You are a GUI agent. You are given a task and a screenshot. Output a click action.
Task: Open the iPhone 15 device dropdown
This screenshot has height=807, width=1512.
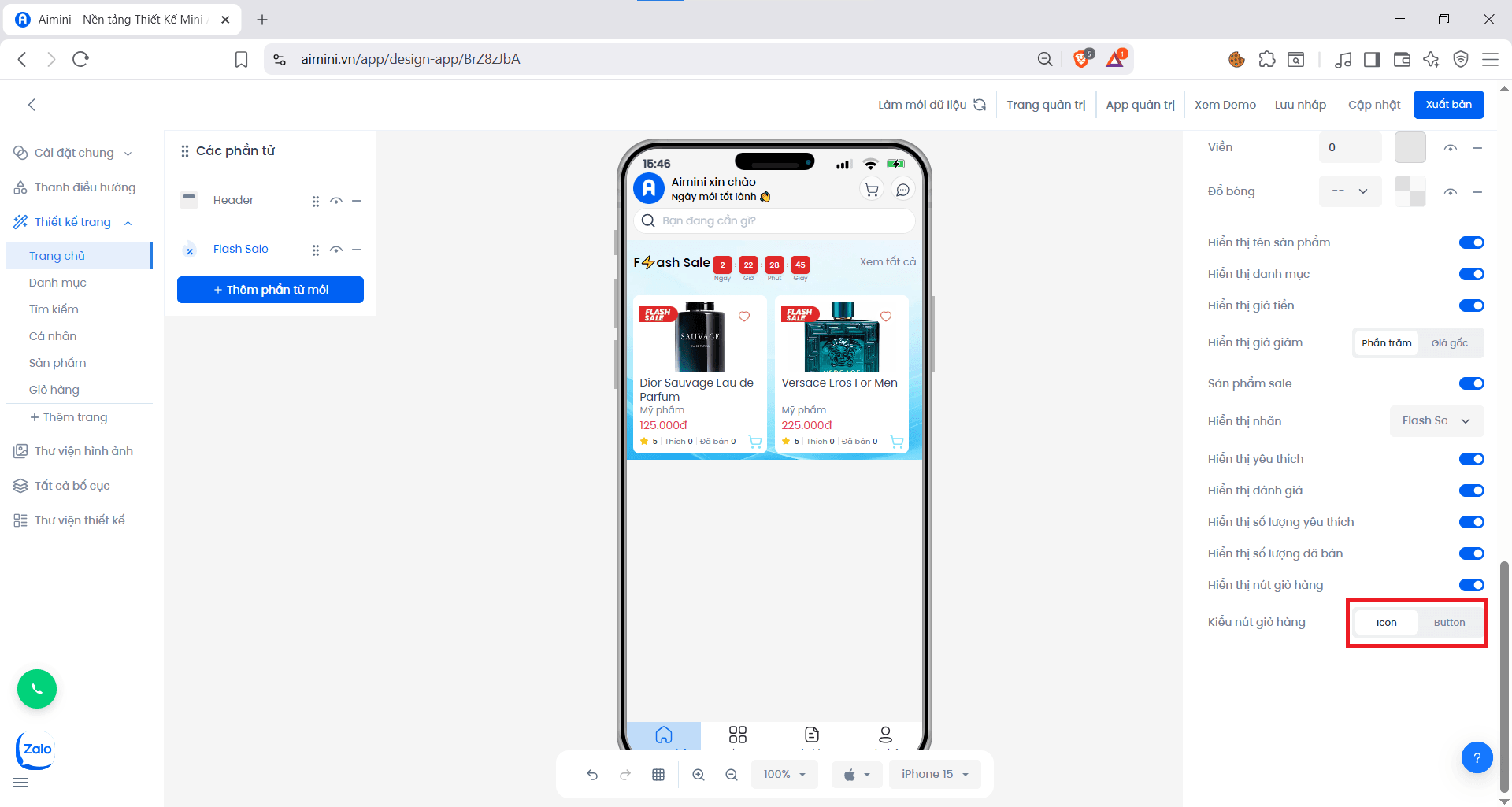click(935, 775)
